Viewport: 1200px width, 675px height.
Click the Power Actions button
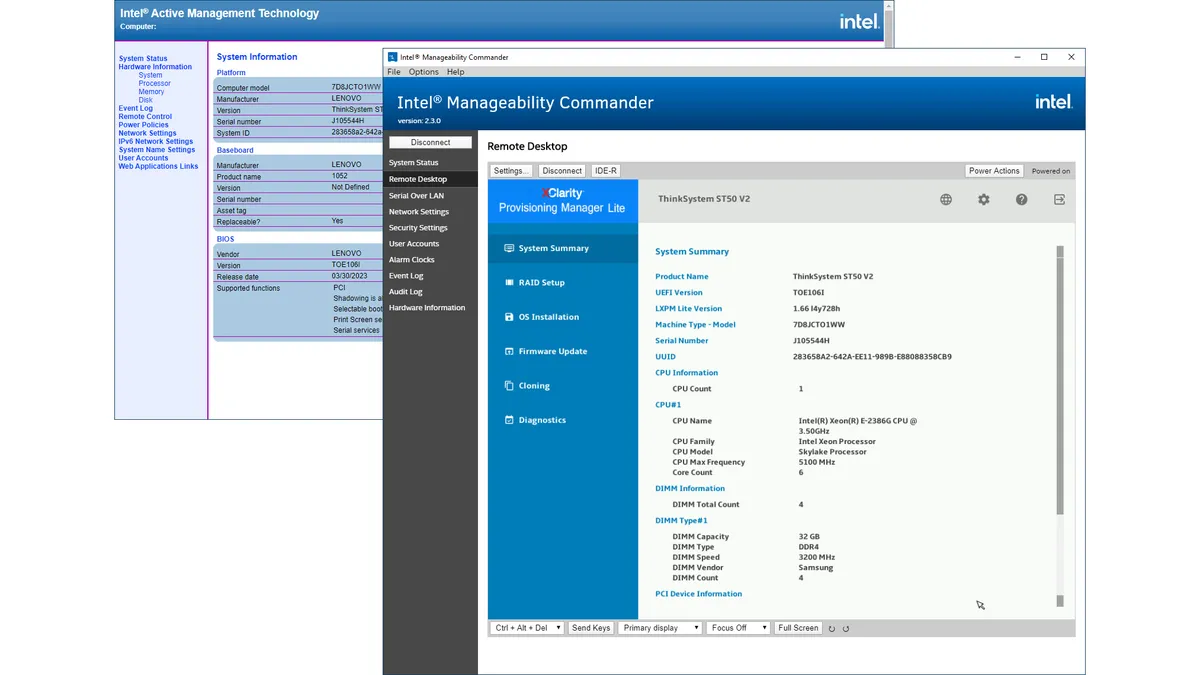994,171
